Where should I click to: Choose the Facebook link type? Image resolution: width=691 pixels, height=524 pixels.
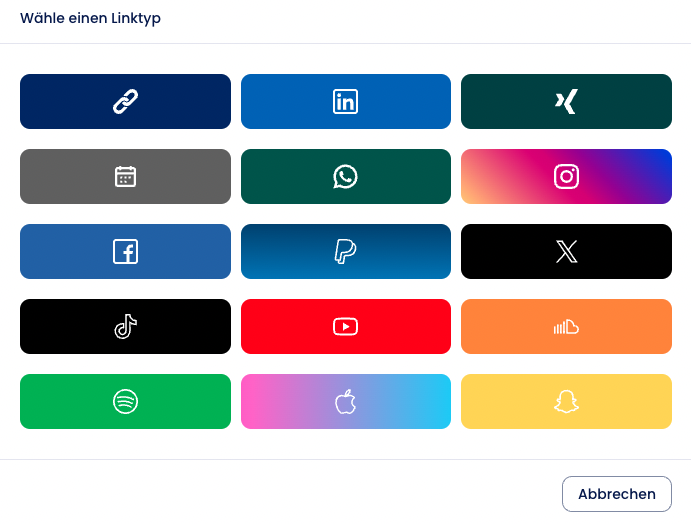point(126,251)
